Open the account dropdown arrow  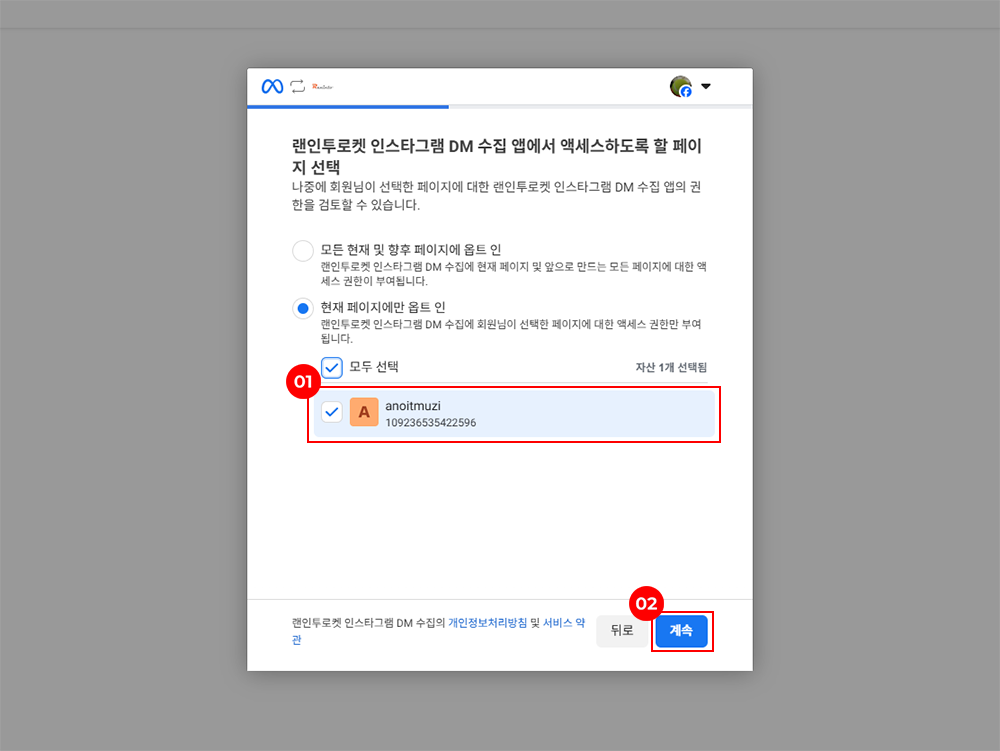[706, 87]
